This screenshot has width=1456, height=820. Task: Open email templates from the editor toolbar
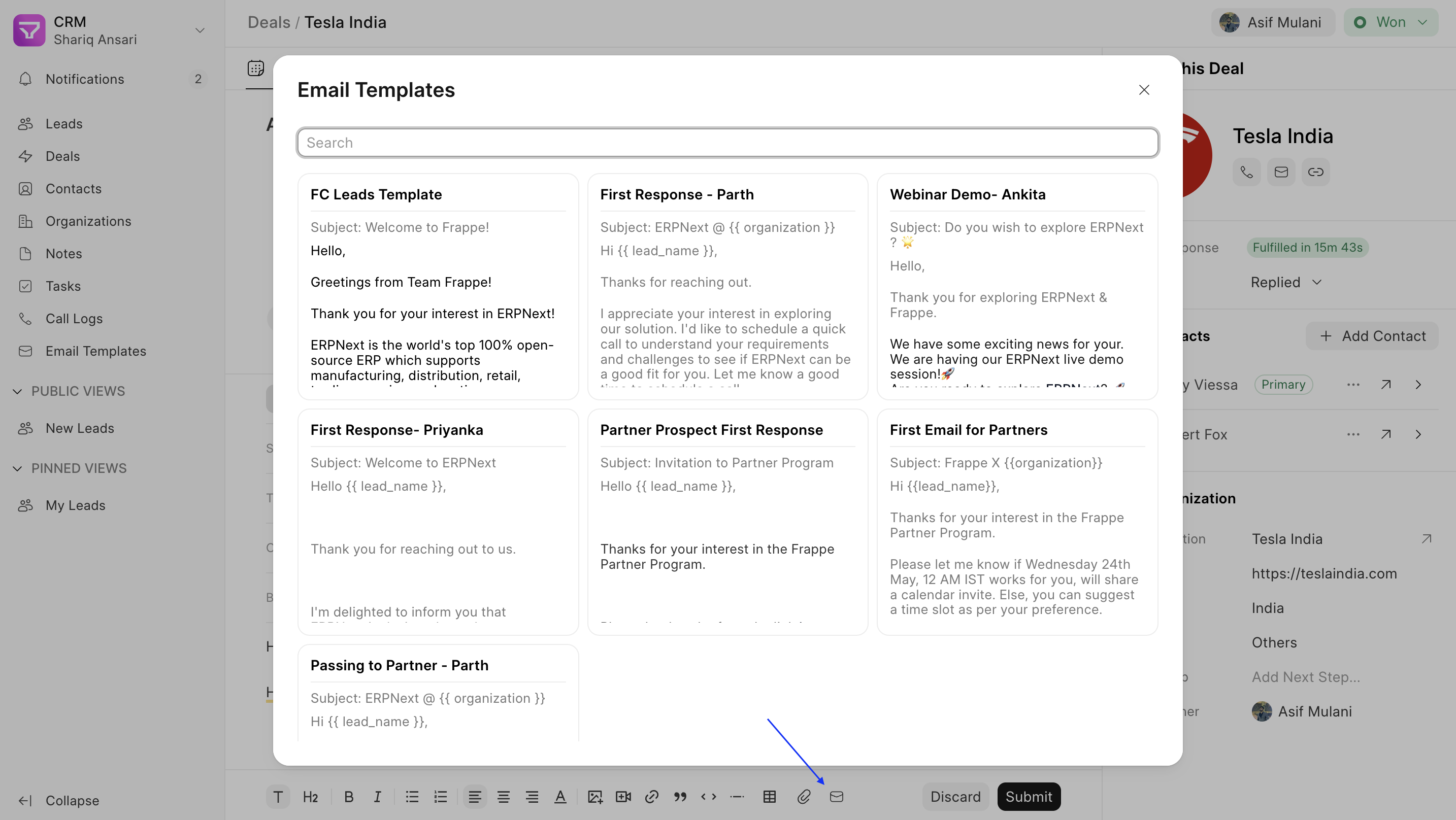coord(837,797)
